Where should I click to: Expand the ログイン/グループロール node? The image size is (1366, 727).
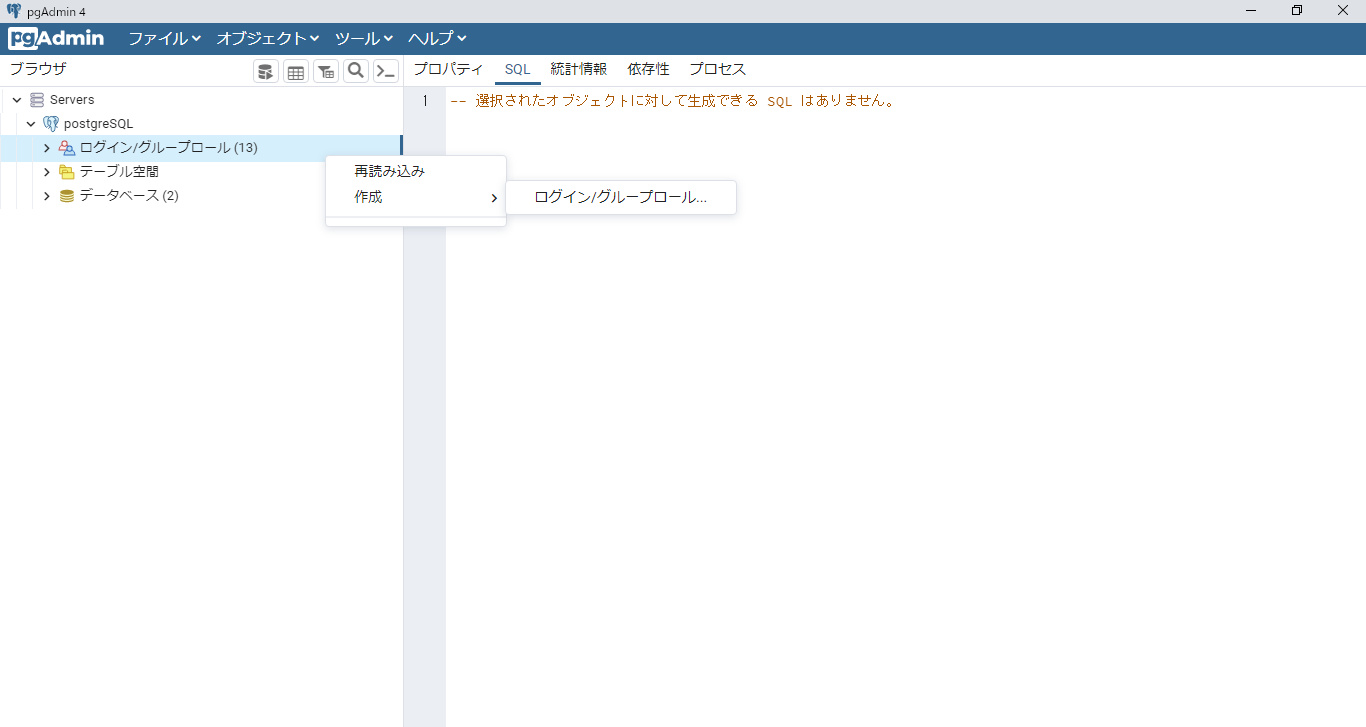click(47, 148)
